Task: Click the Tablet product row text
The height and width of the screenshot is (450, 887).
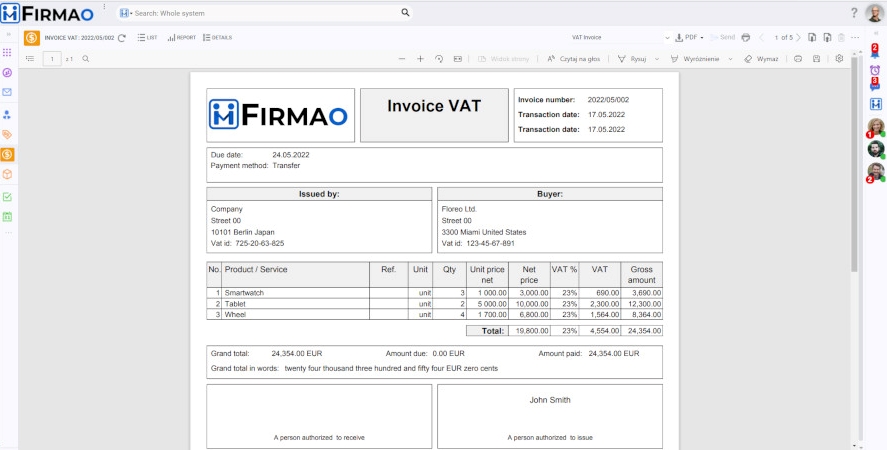Action: 235,303
